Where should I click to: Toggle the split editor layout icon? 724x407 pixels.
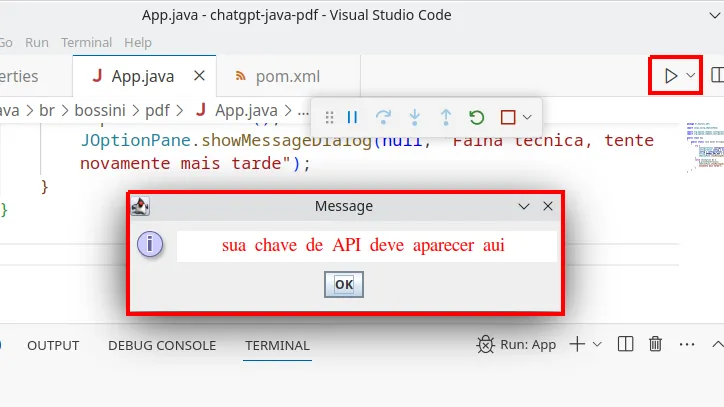coord(718,75)
